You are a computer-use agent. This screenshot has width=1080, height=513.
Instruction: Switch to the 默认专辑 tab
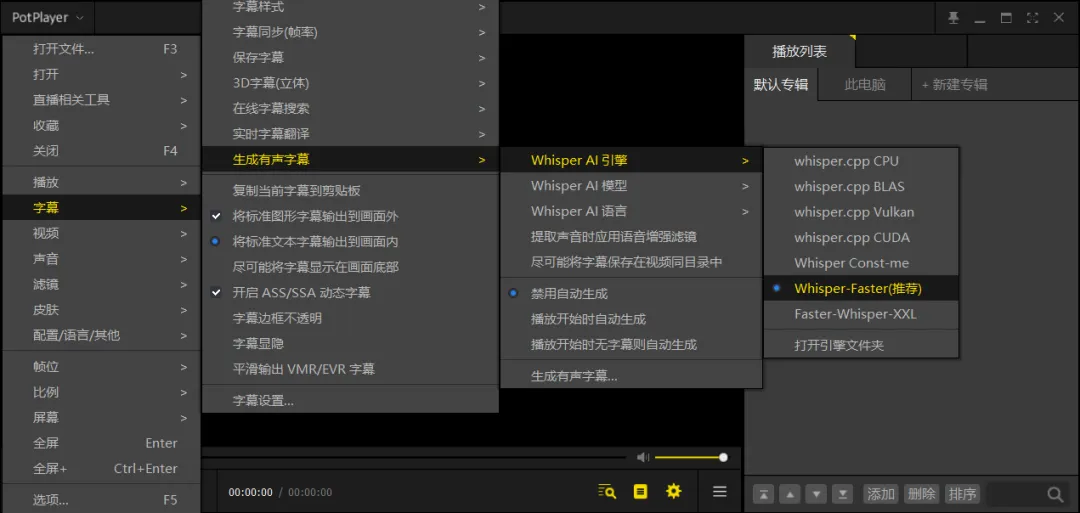click(781, 85)
